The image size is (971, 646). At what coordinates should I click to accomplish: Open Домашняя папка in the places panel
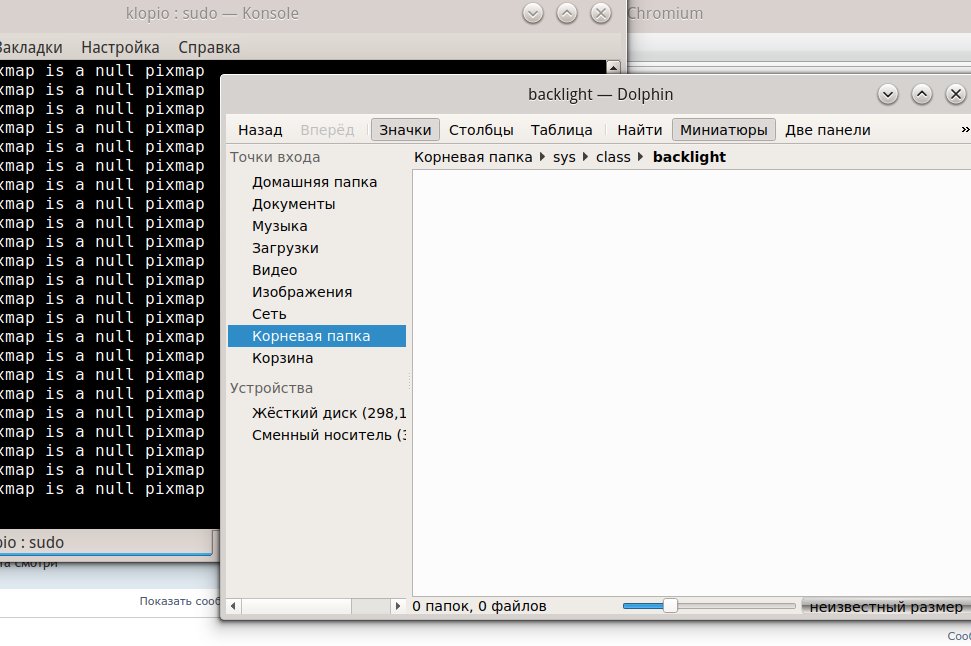pos(315,182)
